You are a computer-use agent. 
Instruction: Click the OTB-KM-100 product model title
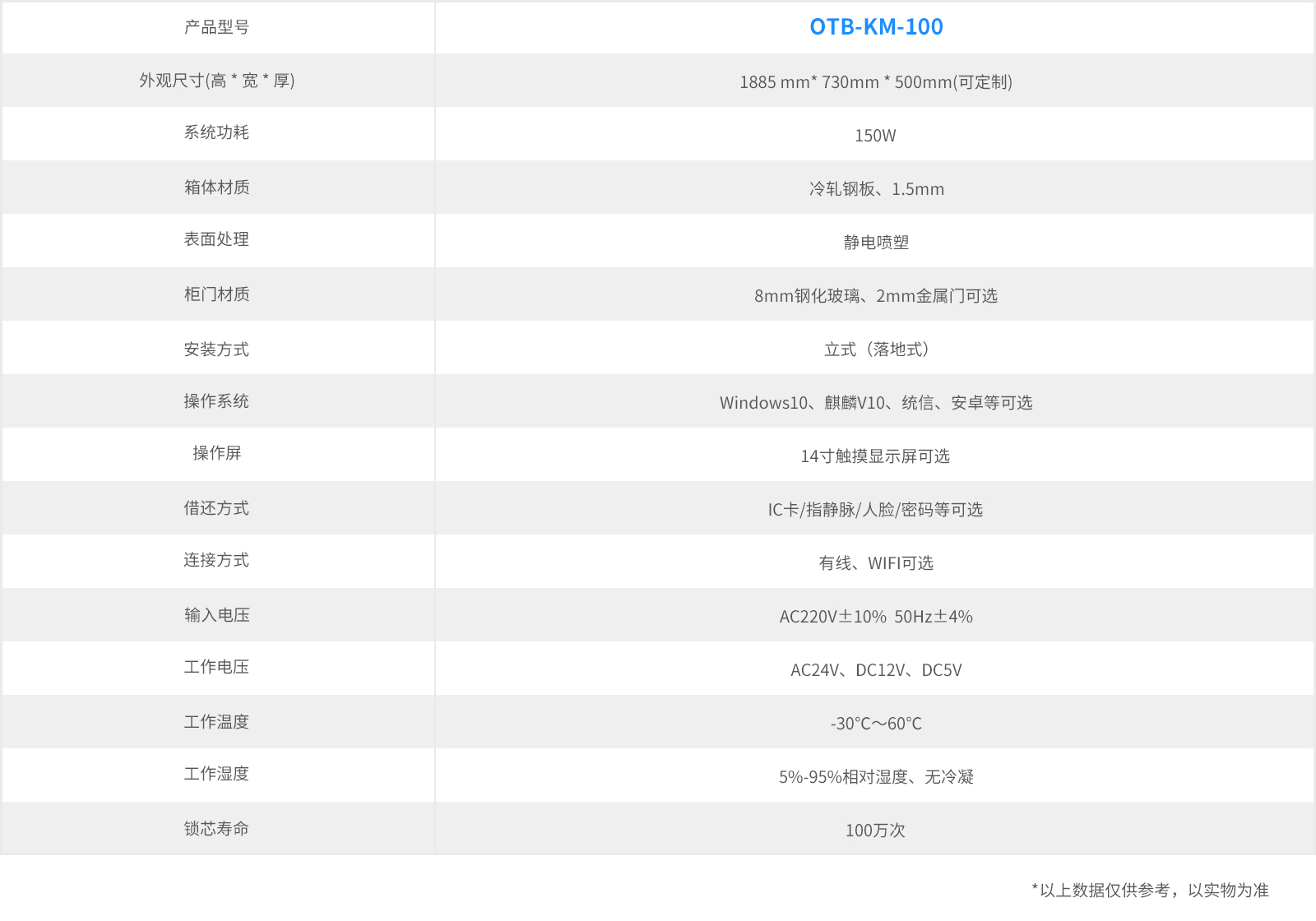[876, 27]
